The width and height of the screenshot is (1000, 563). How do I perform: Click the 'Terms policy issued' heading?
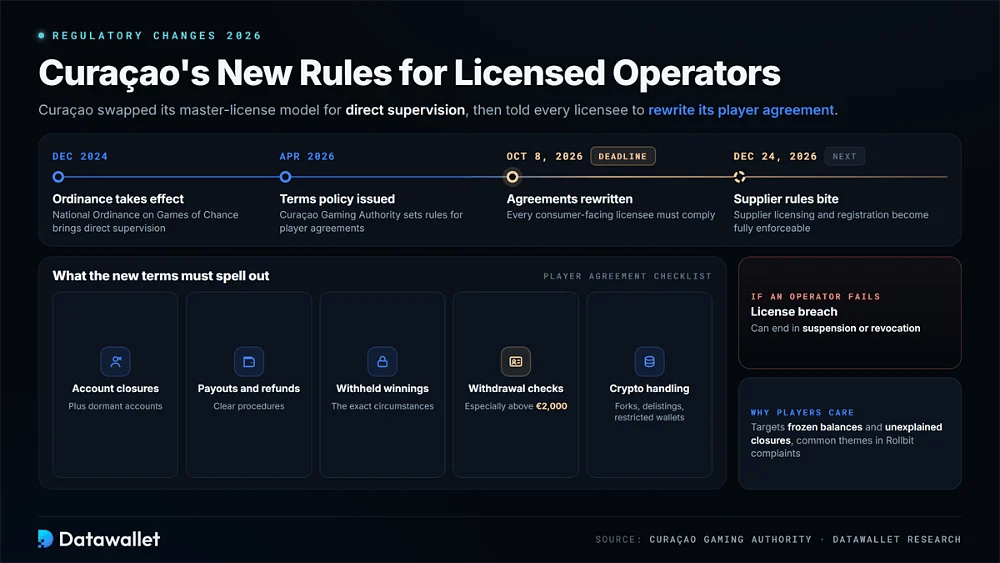point(337,199)
